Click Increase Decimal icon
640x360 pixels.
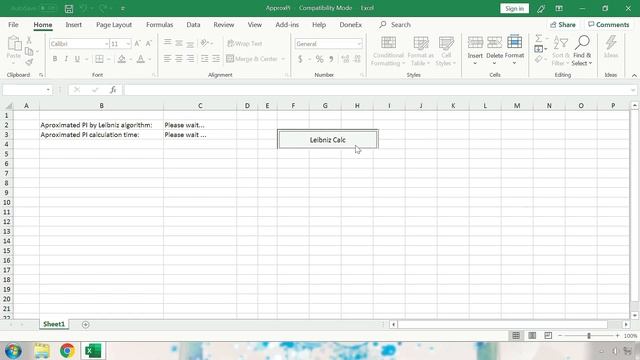345,59
